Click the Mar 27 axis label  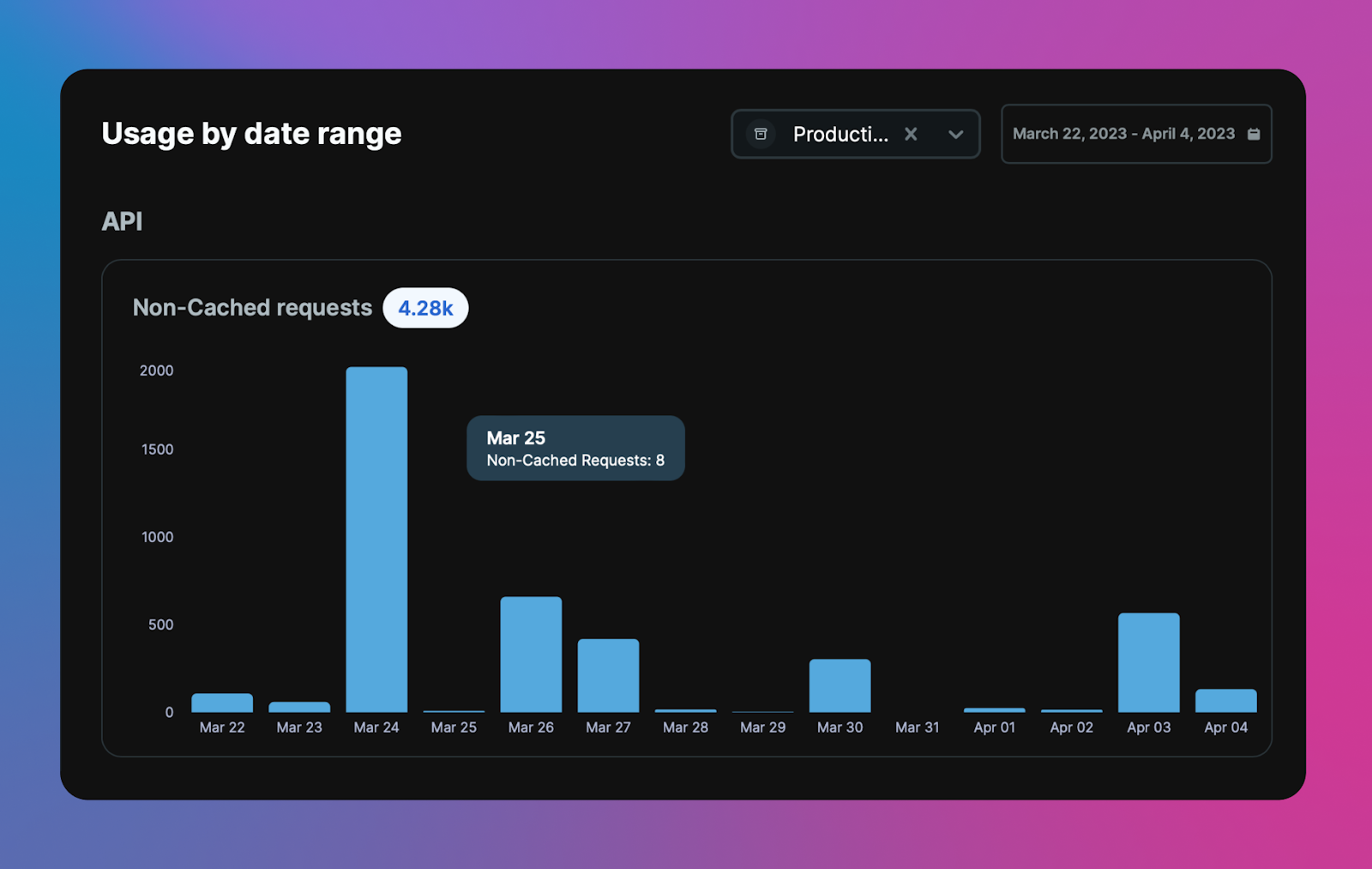coord(608,727)
